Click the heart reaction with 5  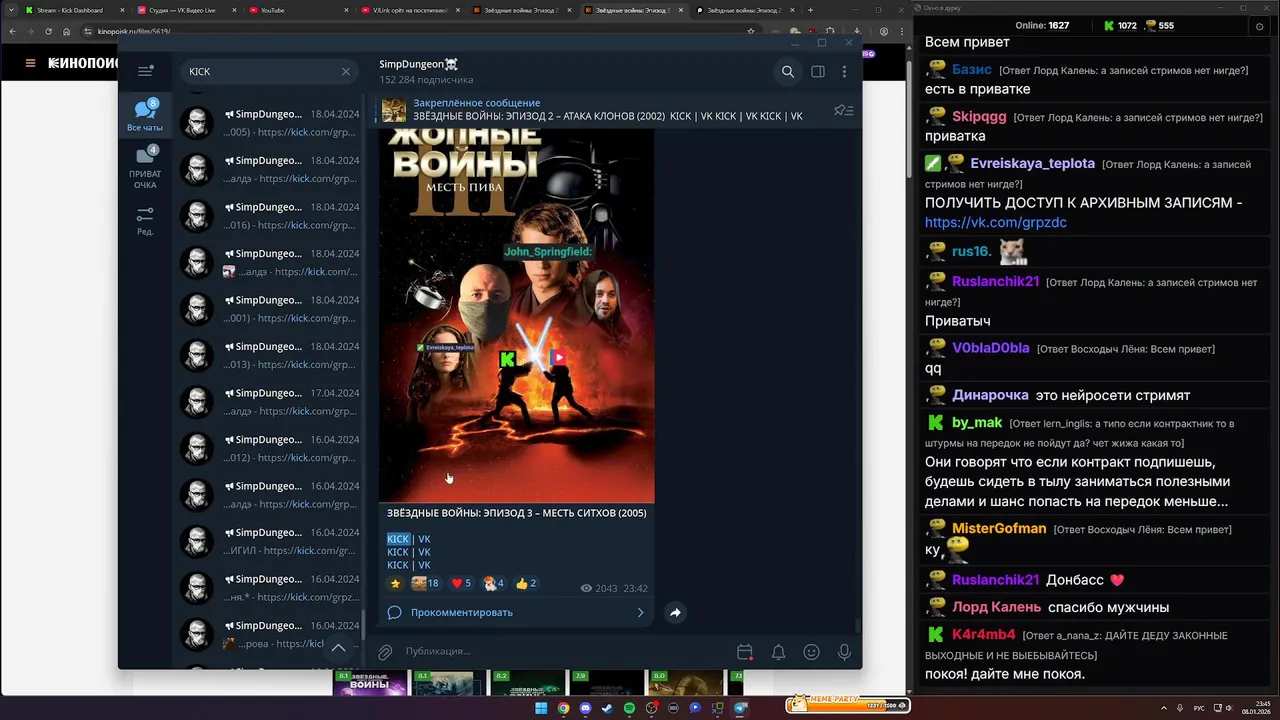click(x=461, y=583)
